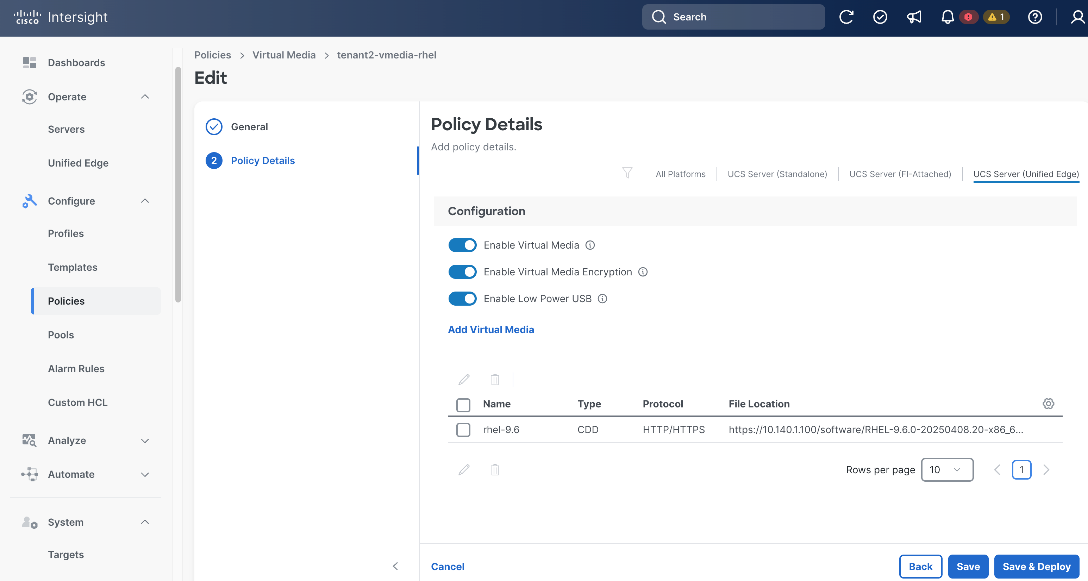Click info icon next to Virtual Media Encryption

(643, 272)
